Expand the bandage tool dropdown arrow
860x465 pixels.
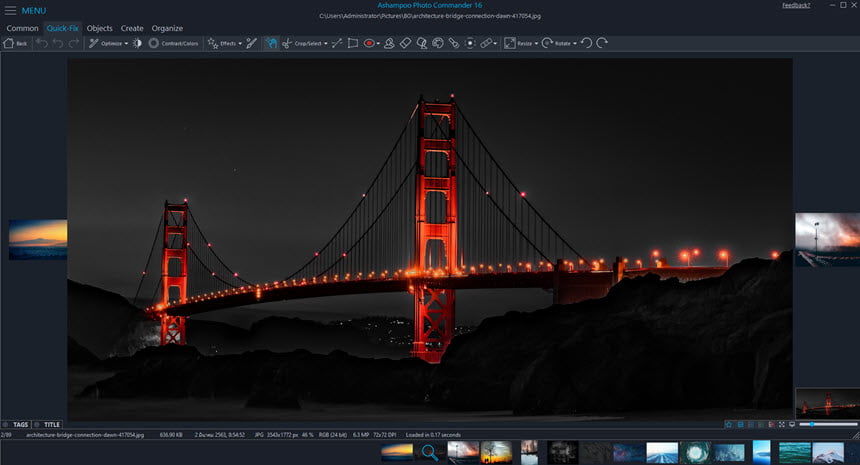click(x=495, y=43)
